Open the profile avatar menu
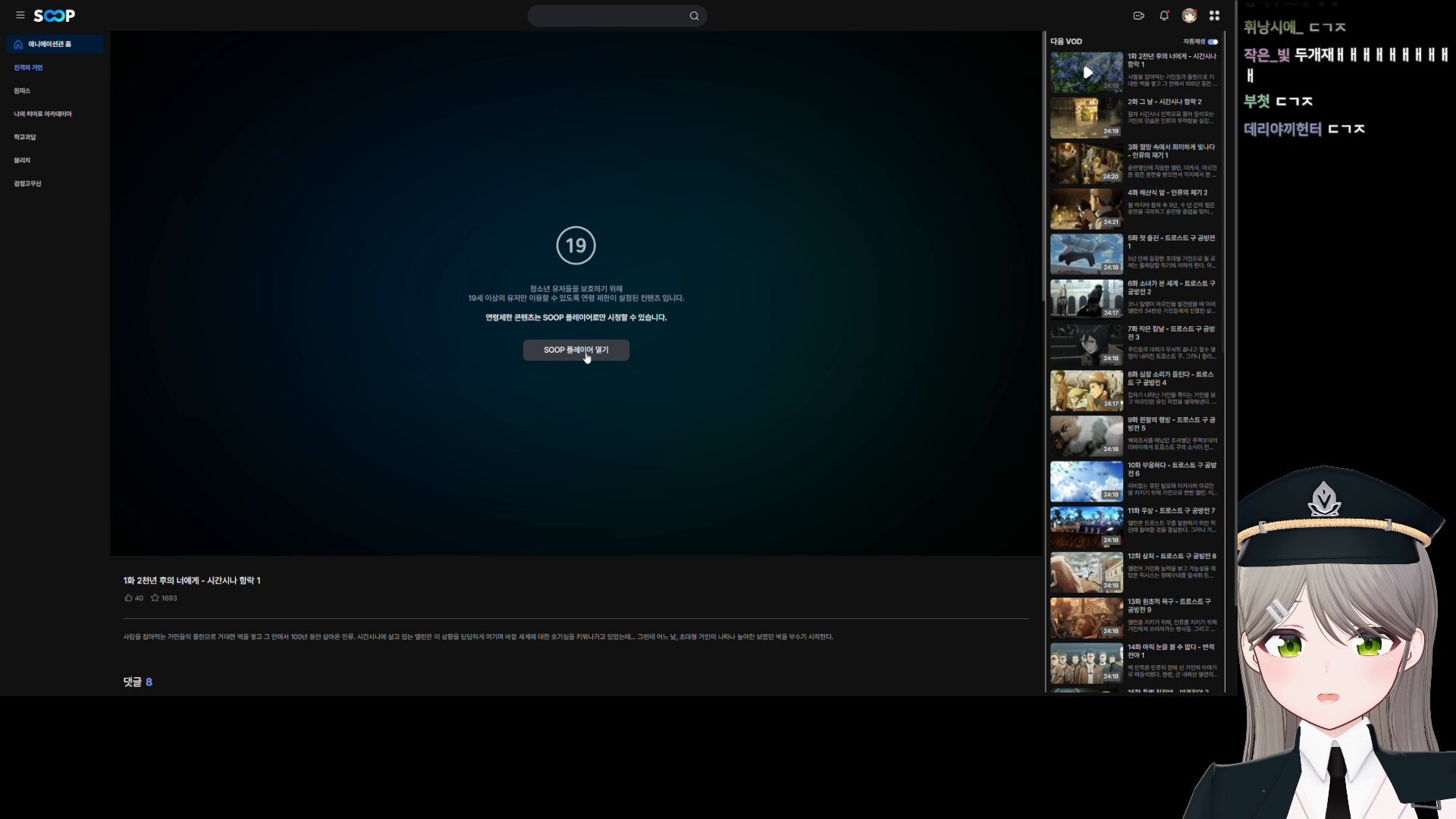Viewport: 1456px width, 819px height. [1189, 15]
